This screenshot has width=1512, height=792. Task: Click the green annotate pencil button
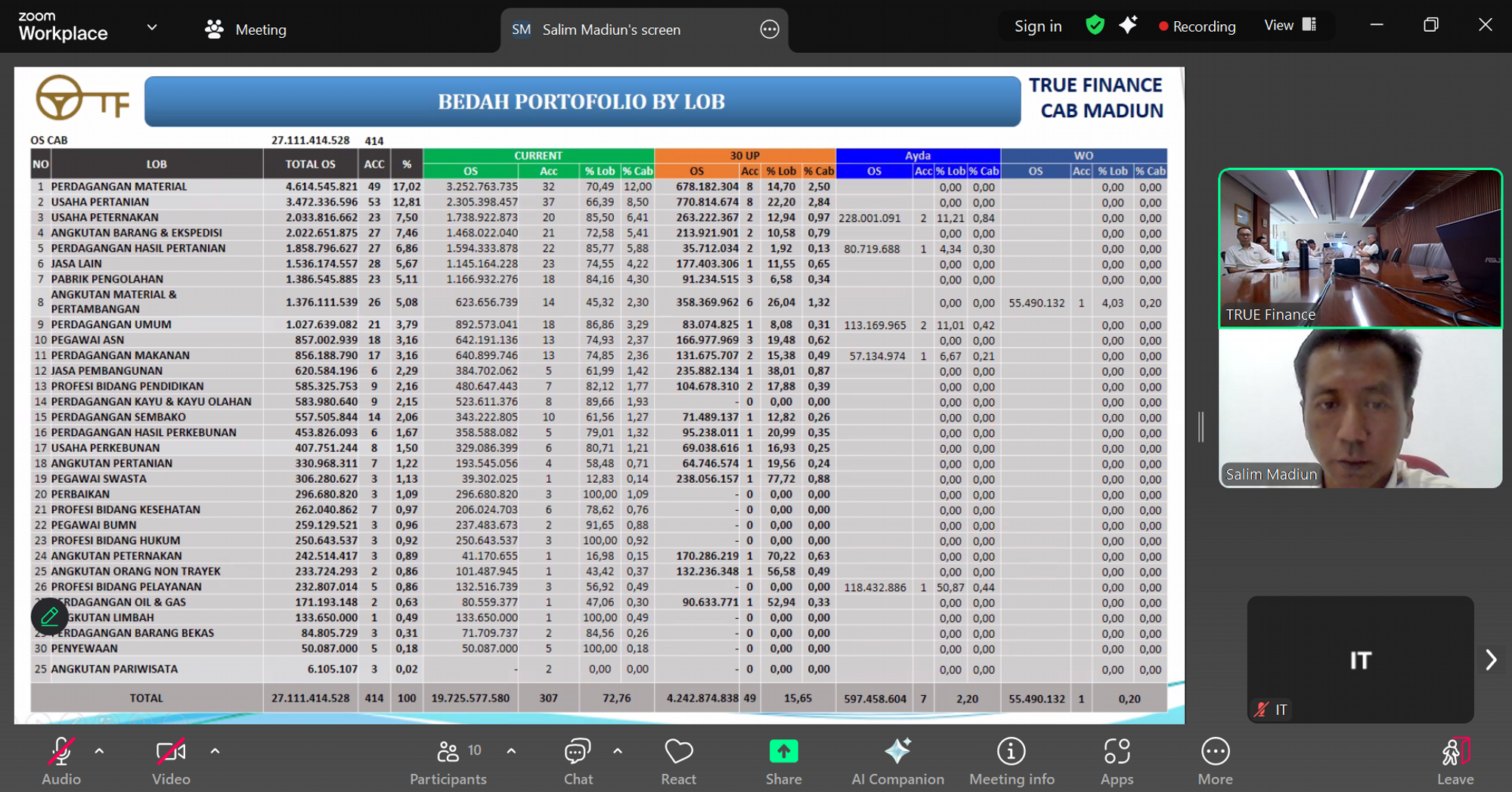pos(49,617)
